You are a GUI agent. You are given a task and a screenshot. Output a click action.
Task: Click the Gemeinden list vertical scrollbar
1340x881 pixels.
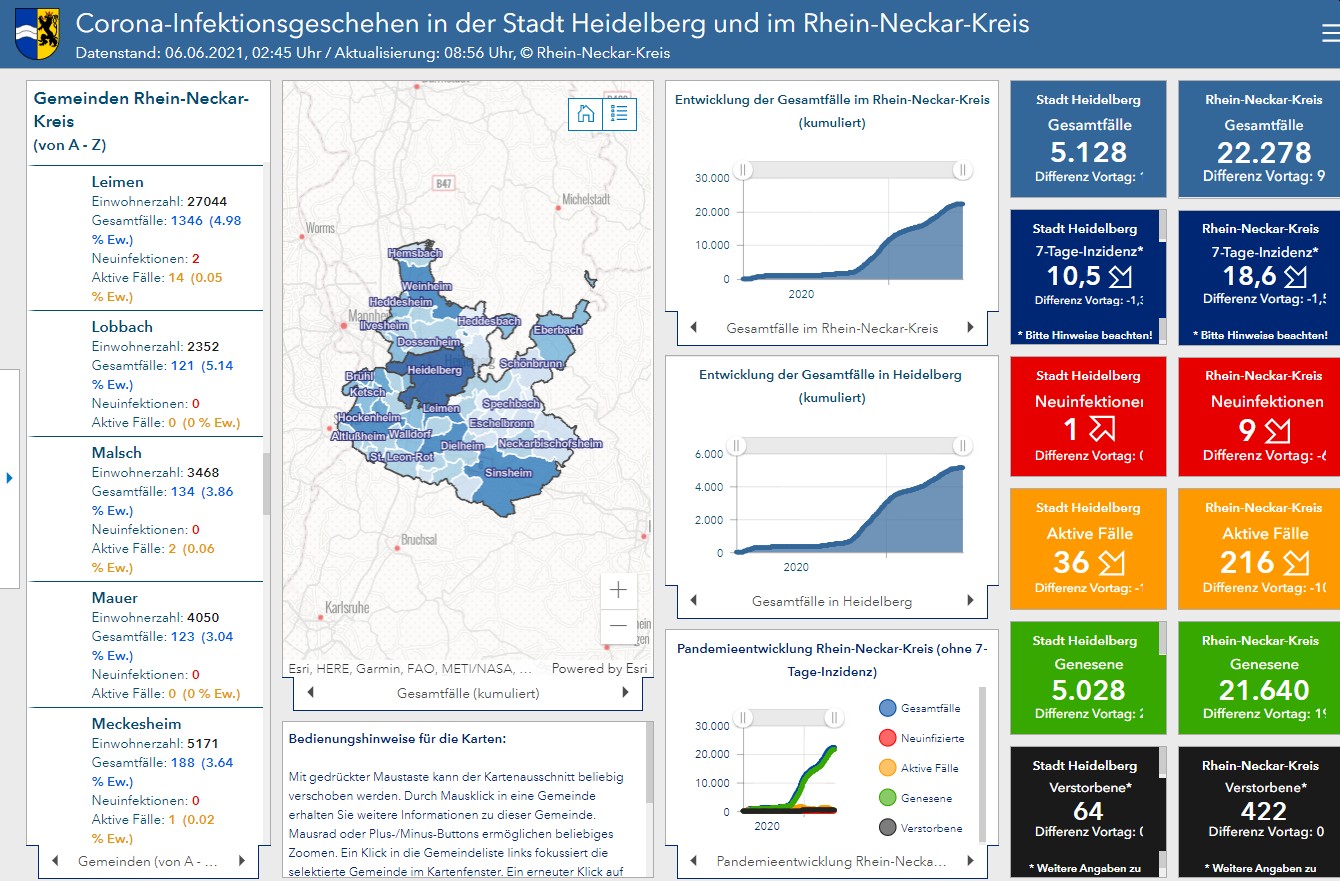[x=266, y=483]
